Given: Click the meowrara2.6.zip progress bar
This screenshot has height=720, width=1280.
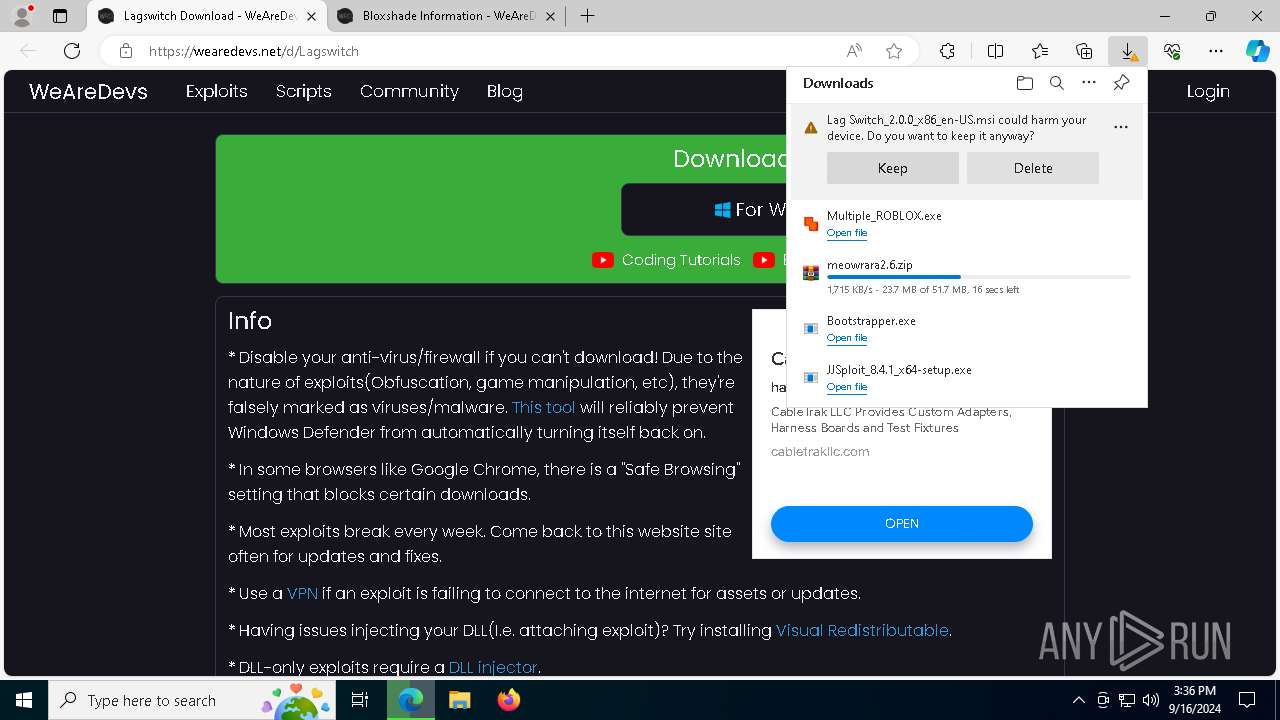Looking at the screenshot, I should [978, 277].
